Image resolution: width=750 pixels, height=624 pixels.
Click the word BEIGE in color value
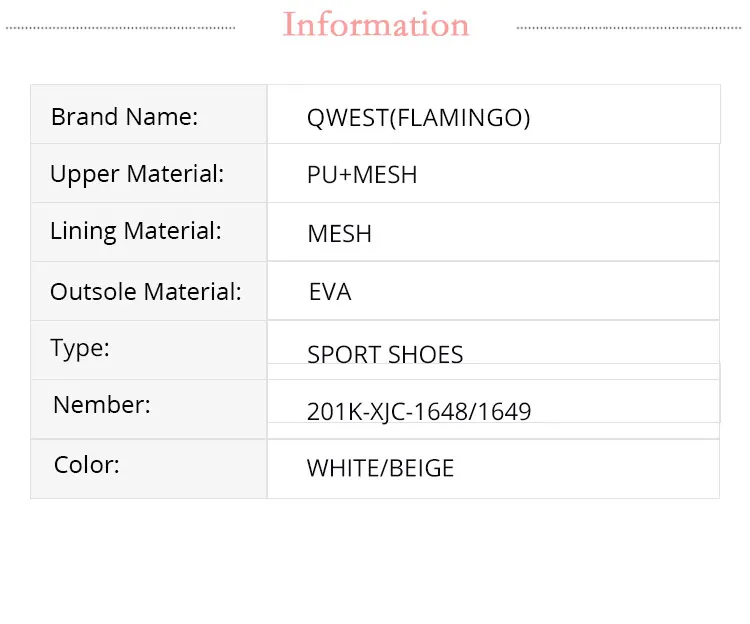click(x=419, y=468)
